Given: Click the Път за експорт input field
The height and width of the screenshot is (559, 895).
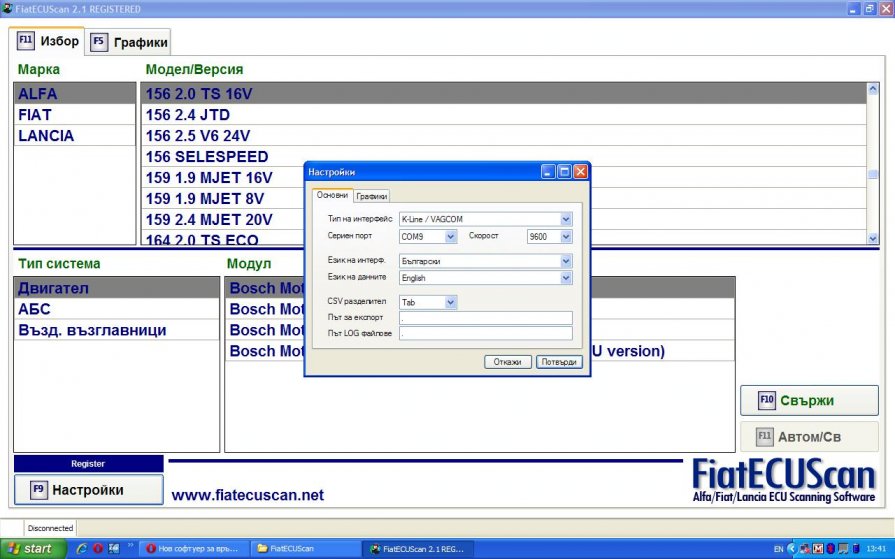Looking at the screenshot, I should (x=485, y=318).
